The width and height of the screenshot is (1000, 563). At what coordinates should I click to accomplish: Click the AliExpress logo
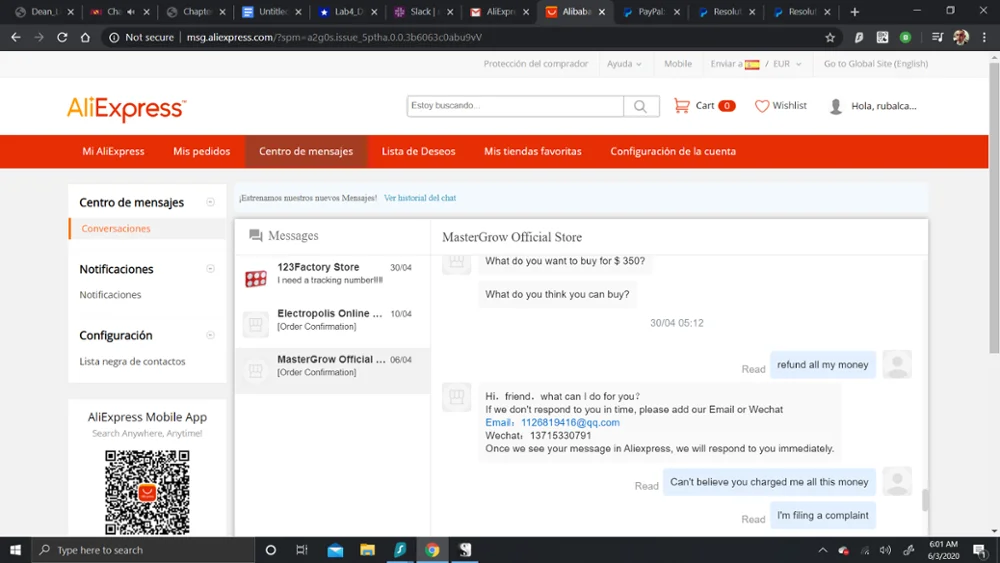pos(126,108)
